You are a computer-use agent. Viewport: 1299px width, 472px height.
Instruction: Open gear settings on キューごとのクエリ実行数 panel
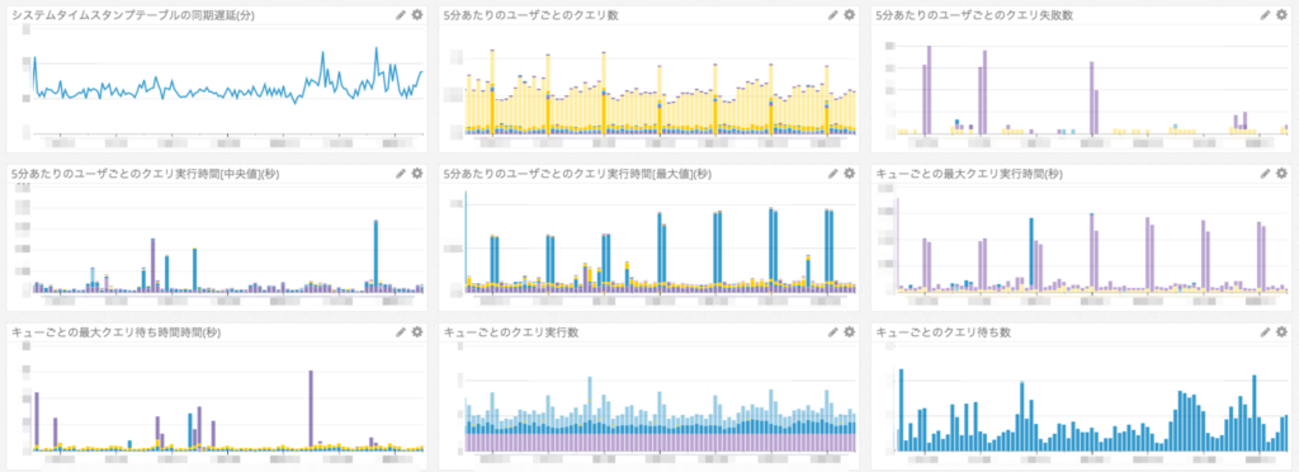coord(849,331)
